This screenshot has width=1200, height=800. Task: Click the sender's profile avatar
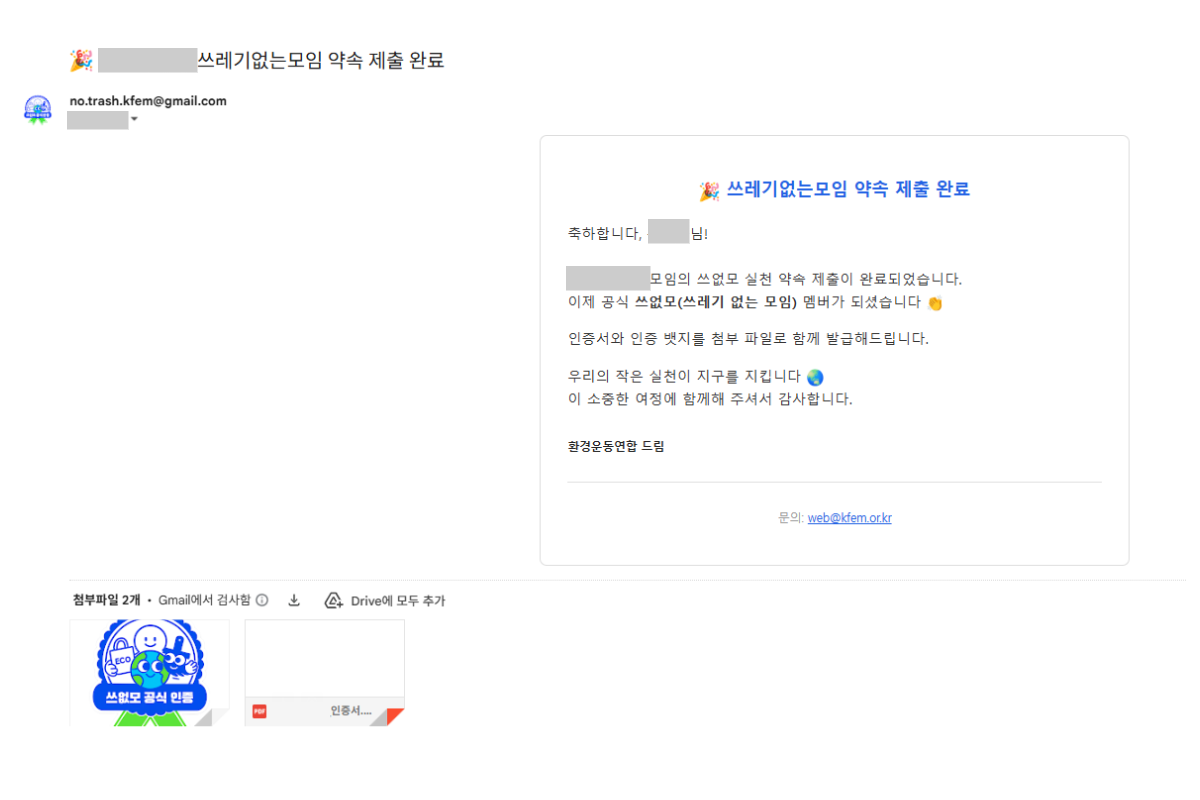pyautogui.click(x=37, y=109)
